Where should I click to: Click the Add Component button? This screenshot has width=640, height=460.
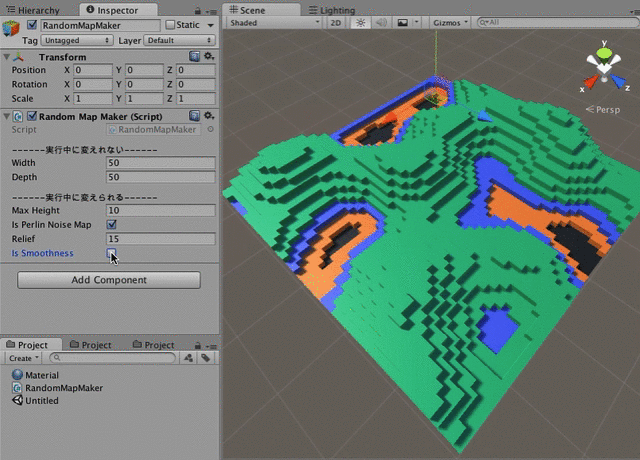pos(109,280)
